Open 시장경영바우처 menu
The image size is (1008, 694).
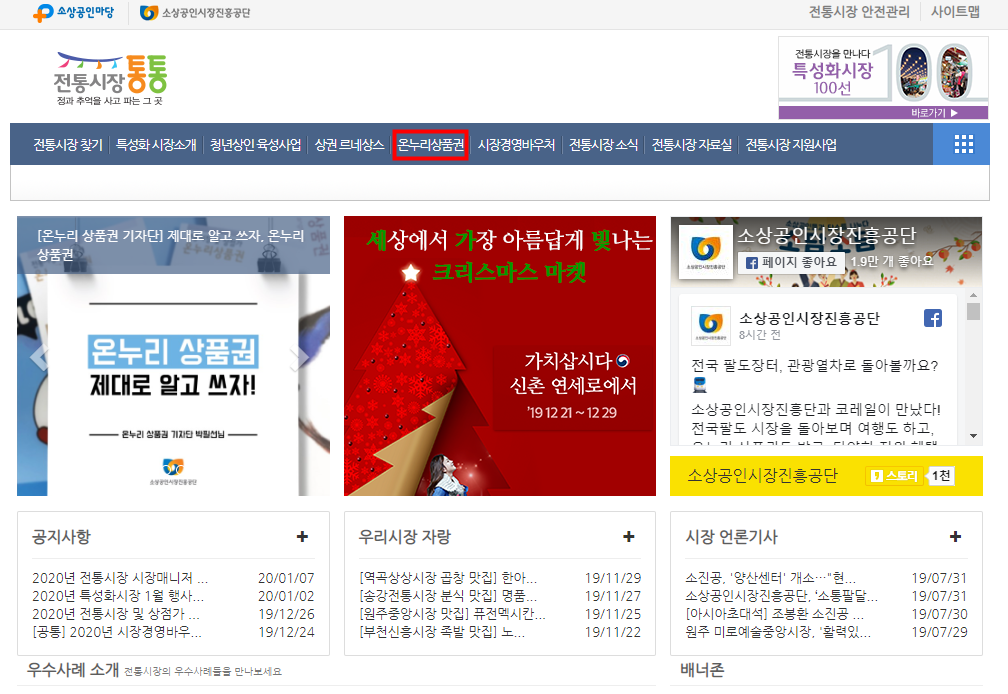click(x=516, y=145)
